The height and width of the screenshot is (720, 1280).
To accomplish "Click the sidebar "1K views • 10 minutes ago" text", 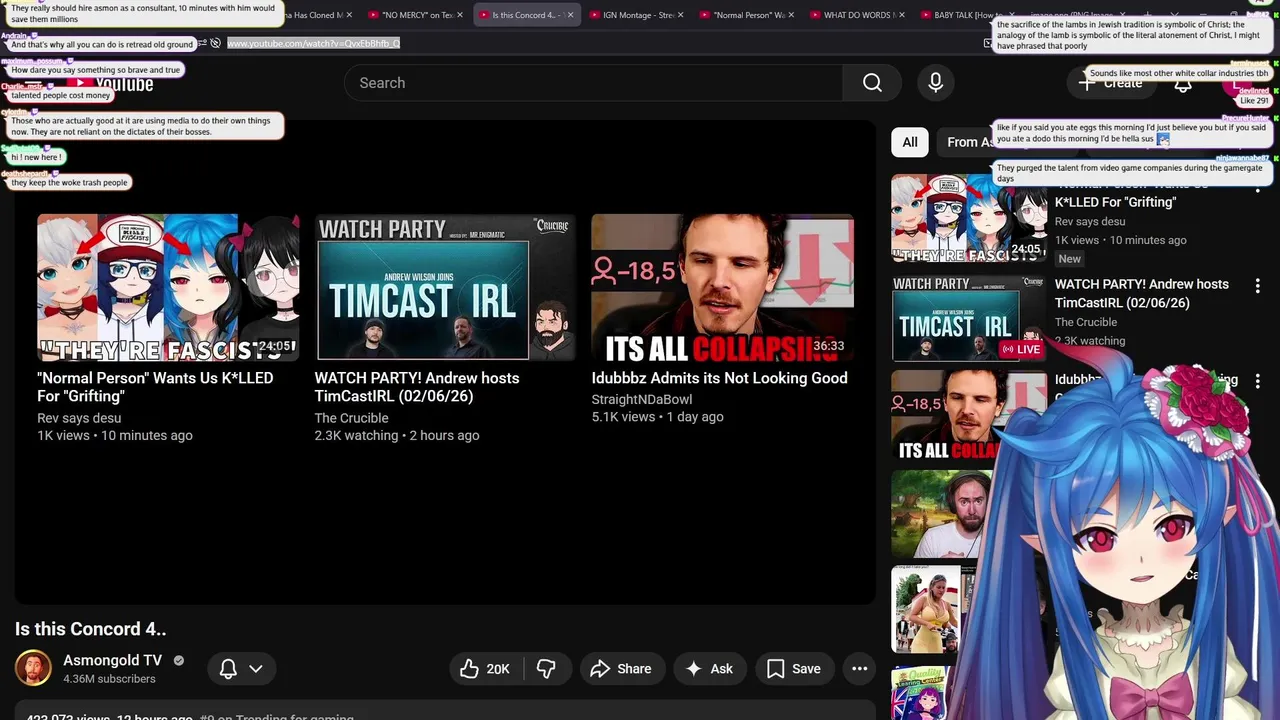I will (x=1121, y=240).
